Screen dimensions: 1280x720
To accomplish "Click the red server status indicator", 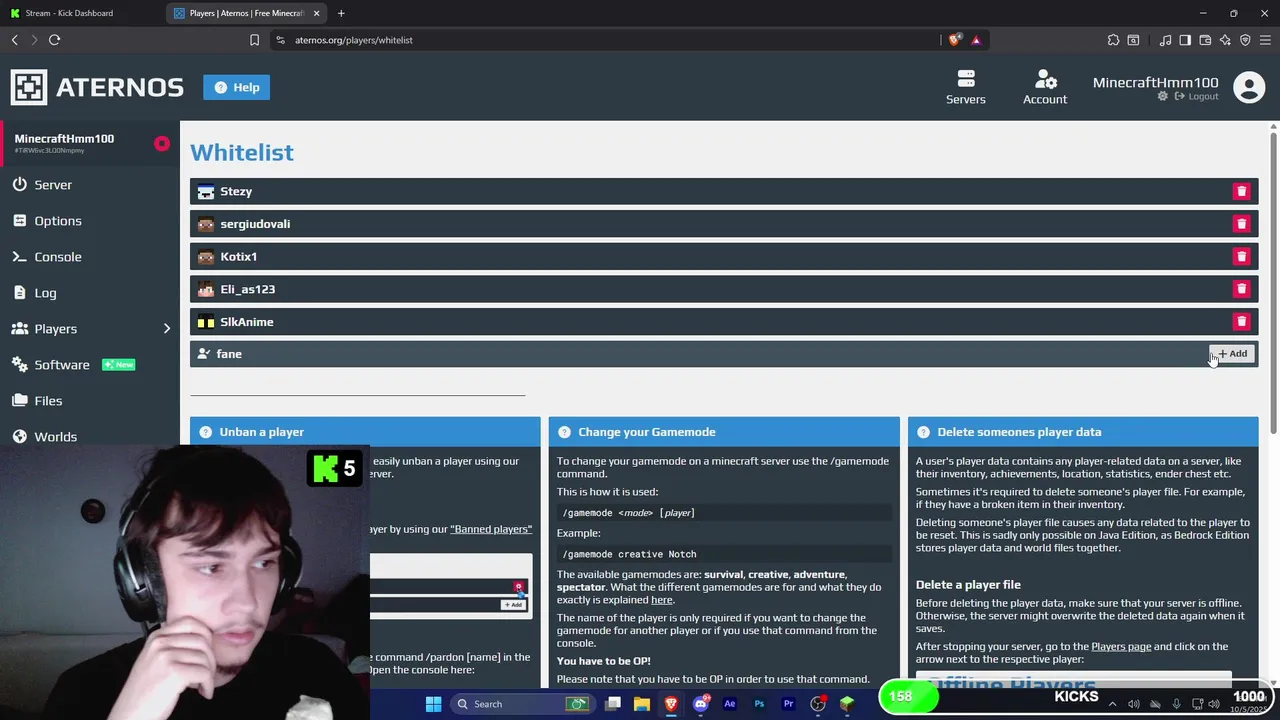I will (x=162, y=144).
